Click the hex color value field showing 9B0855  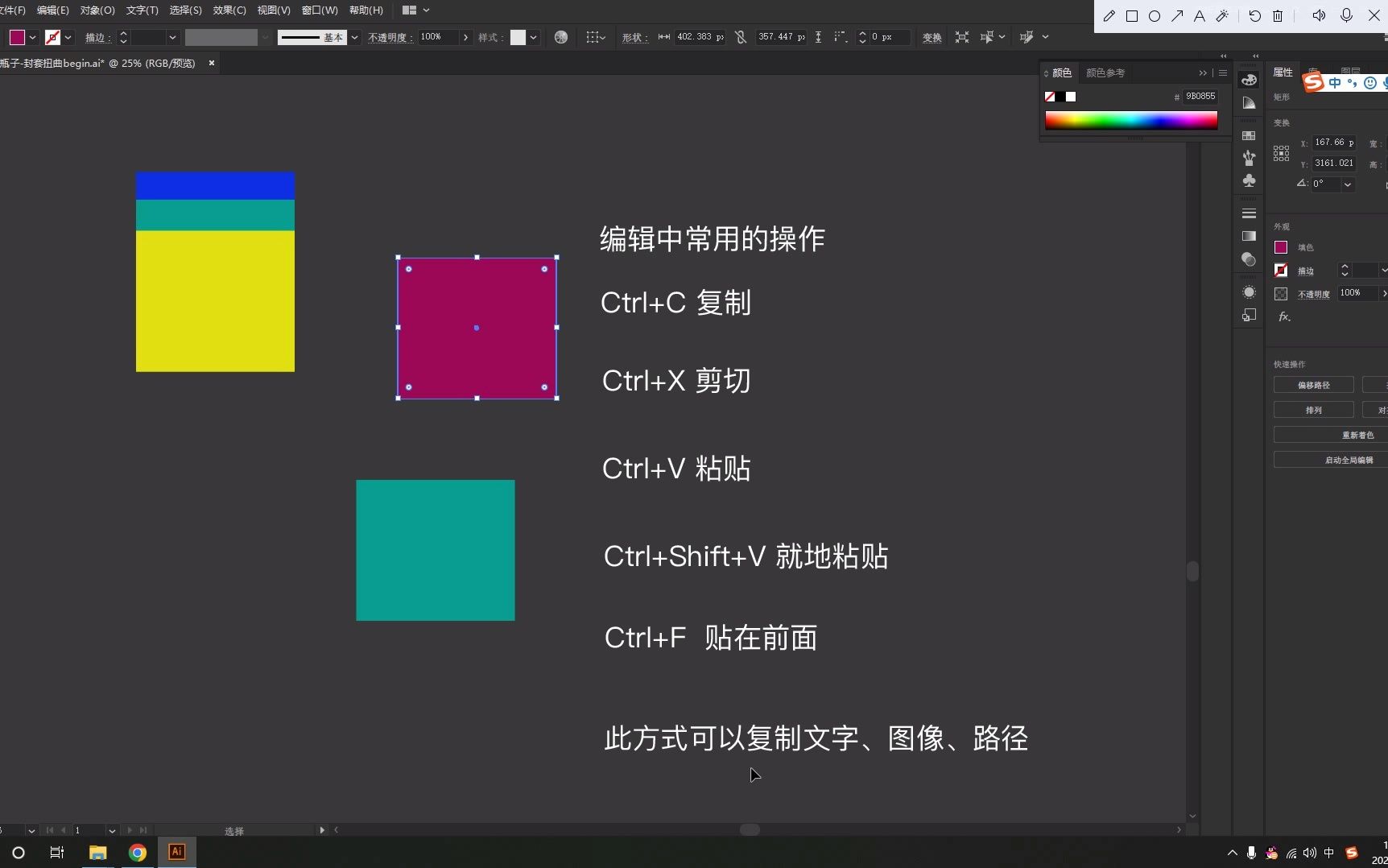coord(1200,96)
